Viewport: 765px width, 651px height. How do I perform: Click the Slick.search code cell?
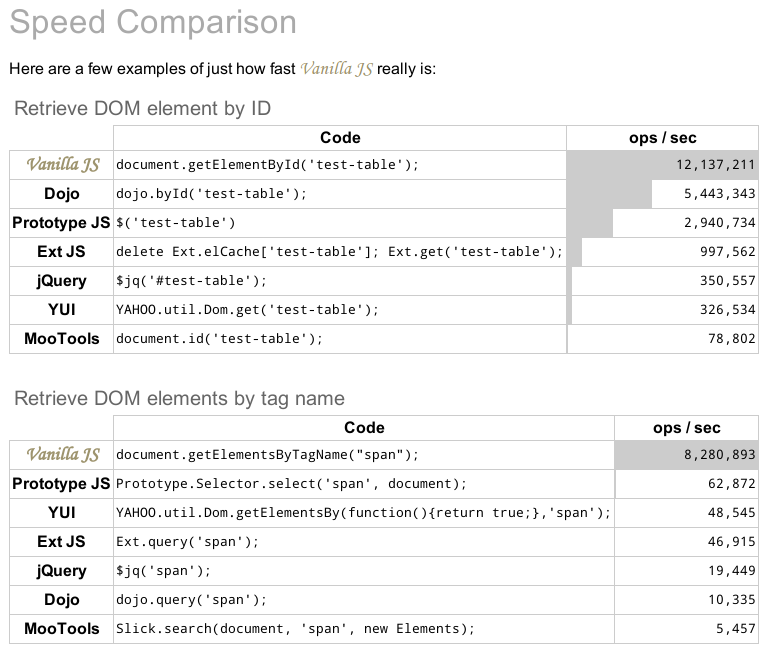(363, 629)
